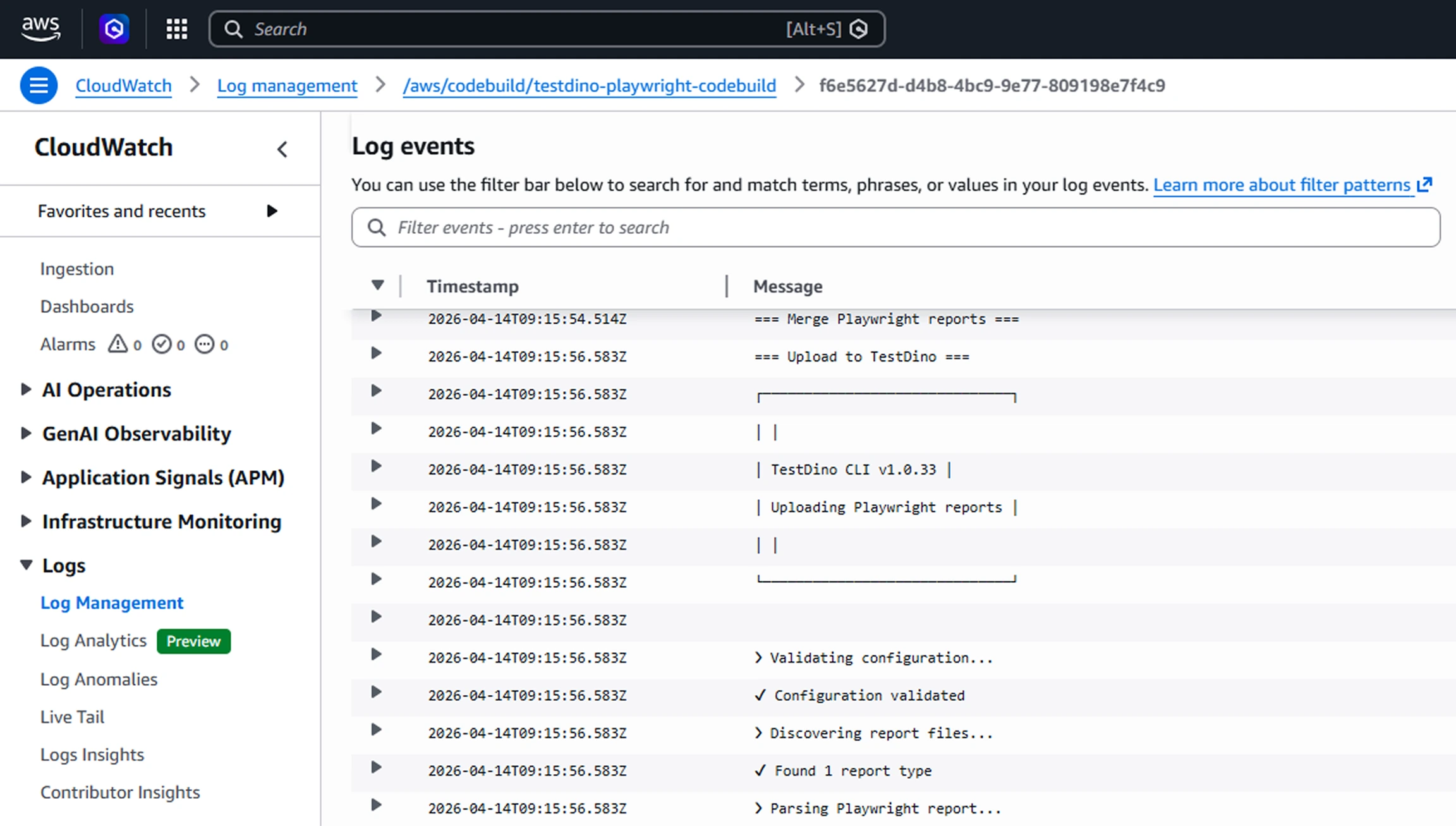
Task: Open Contributor Insights in the sidebar
Action: coord(120,793)
